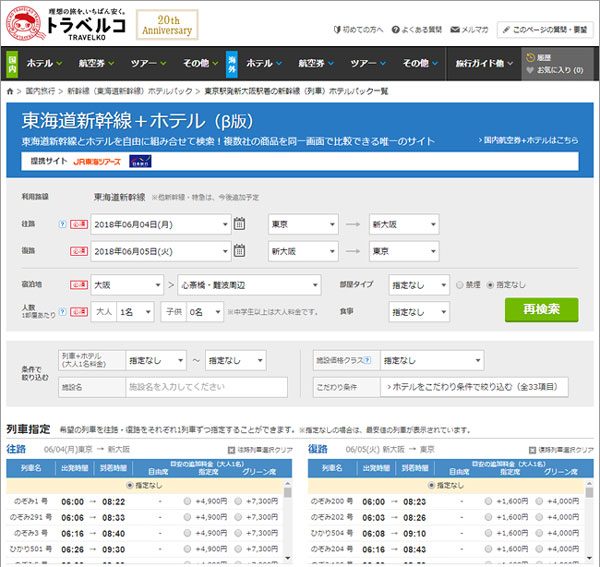This screenshot has height=567, width=600.
Task: Follow 国内航空券+ホテルはこちら link
Action: [x=528, y=140]
